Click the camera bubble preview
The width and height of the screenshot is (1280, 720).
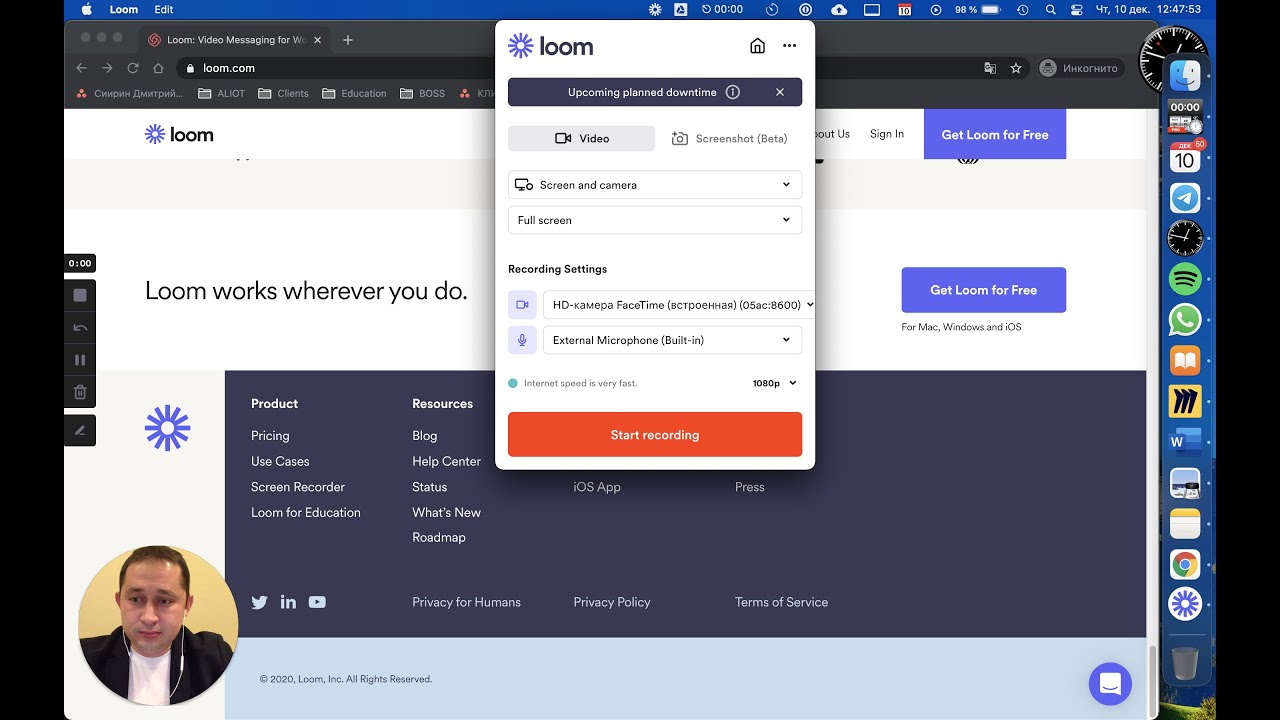(158, 626)
